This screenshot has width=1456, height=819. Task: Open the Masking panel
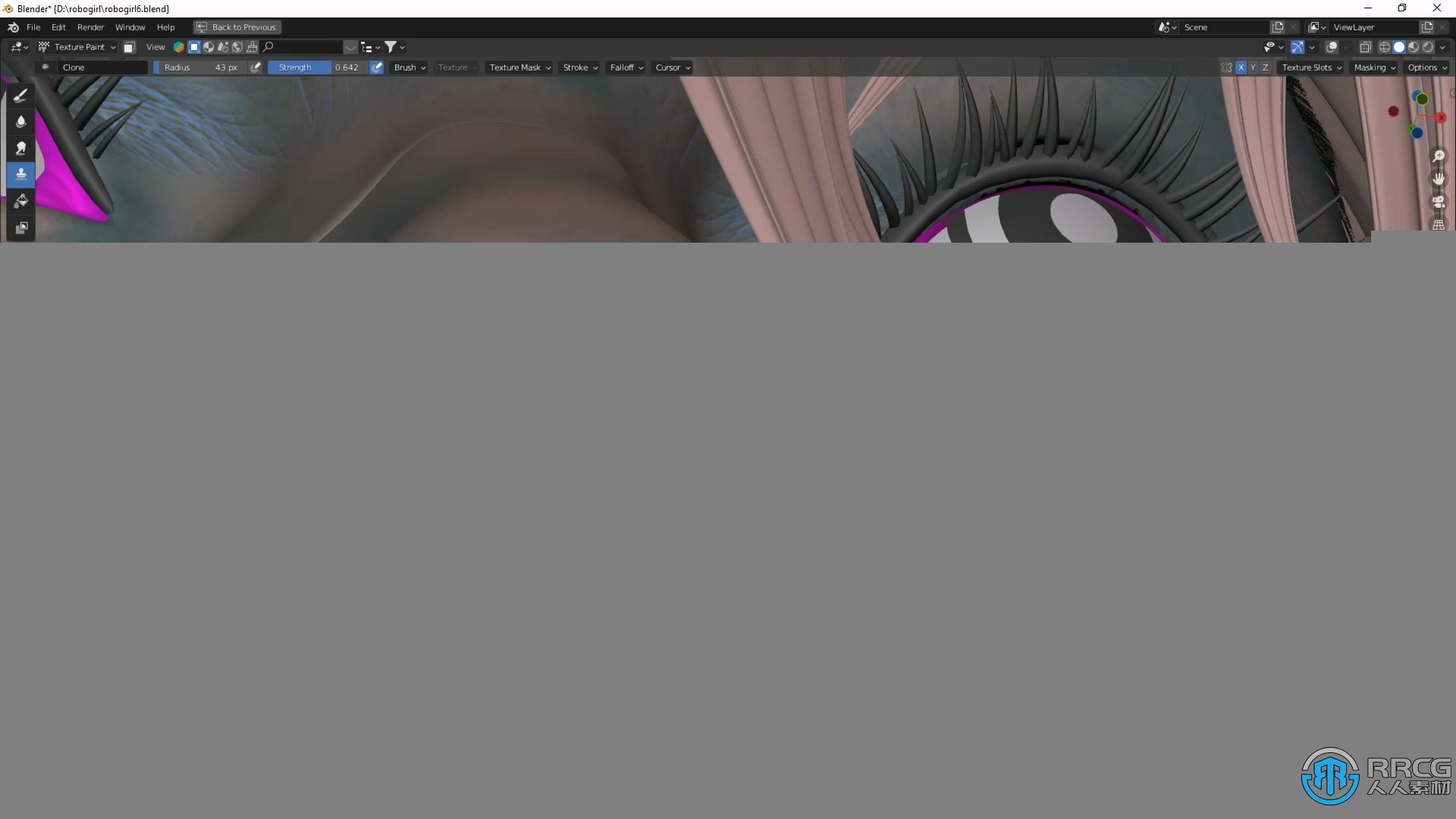[1373, 66]
